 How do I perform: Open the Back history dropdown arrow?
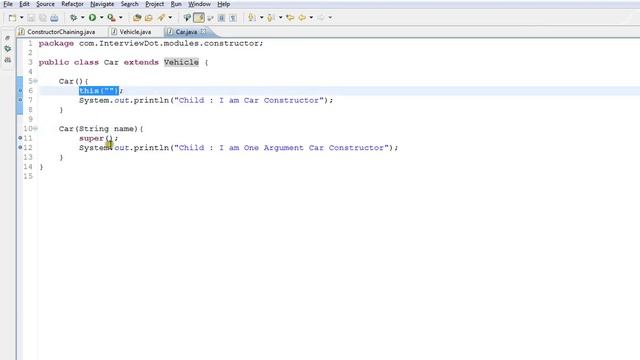click(311, 18)
